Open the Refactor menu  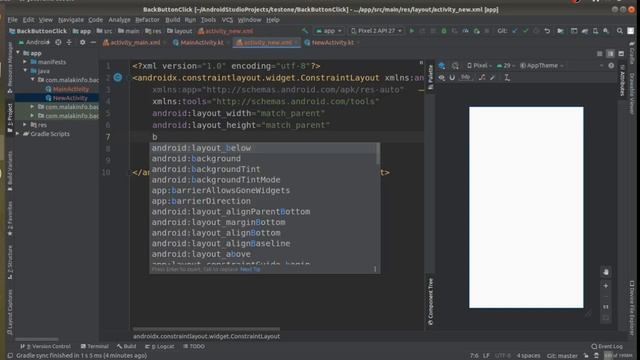(x=147, y=20)
